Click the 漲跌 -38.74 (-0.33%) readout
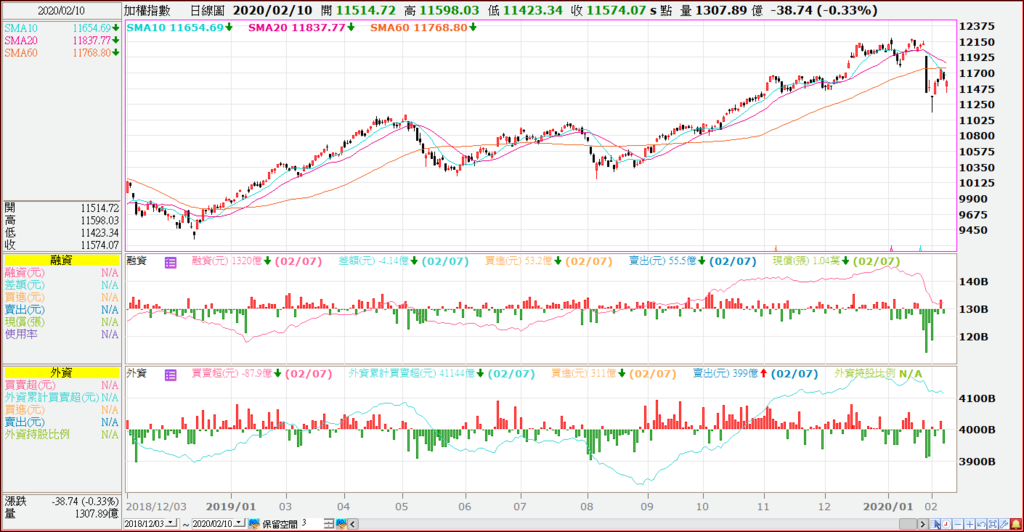 [x=61, y=501]
